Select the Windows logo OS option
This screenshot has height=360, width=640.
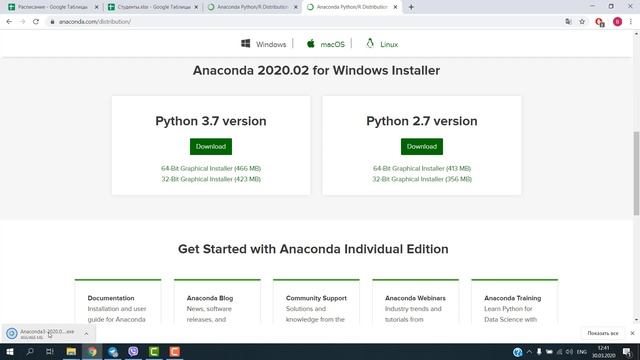coord(246,44)
